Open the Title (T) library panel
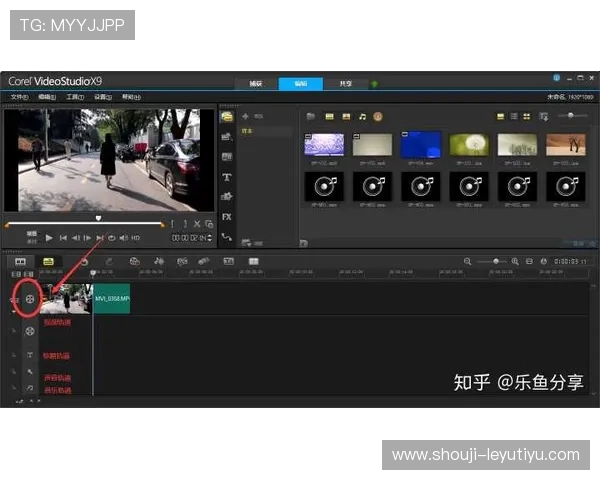The image size is (600, 480). pyautogui.click(x=227, y=176)
